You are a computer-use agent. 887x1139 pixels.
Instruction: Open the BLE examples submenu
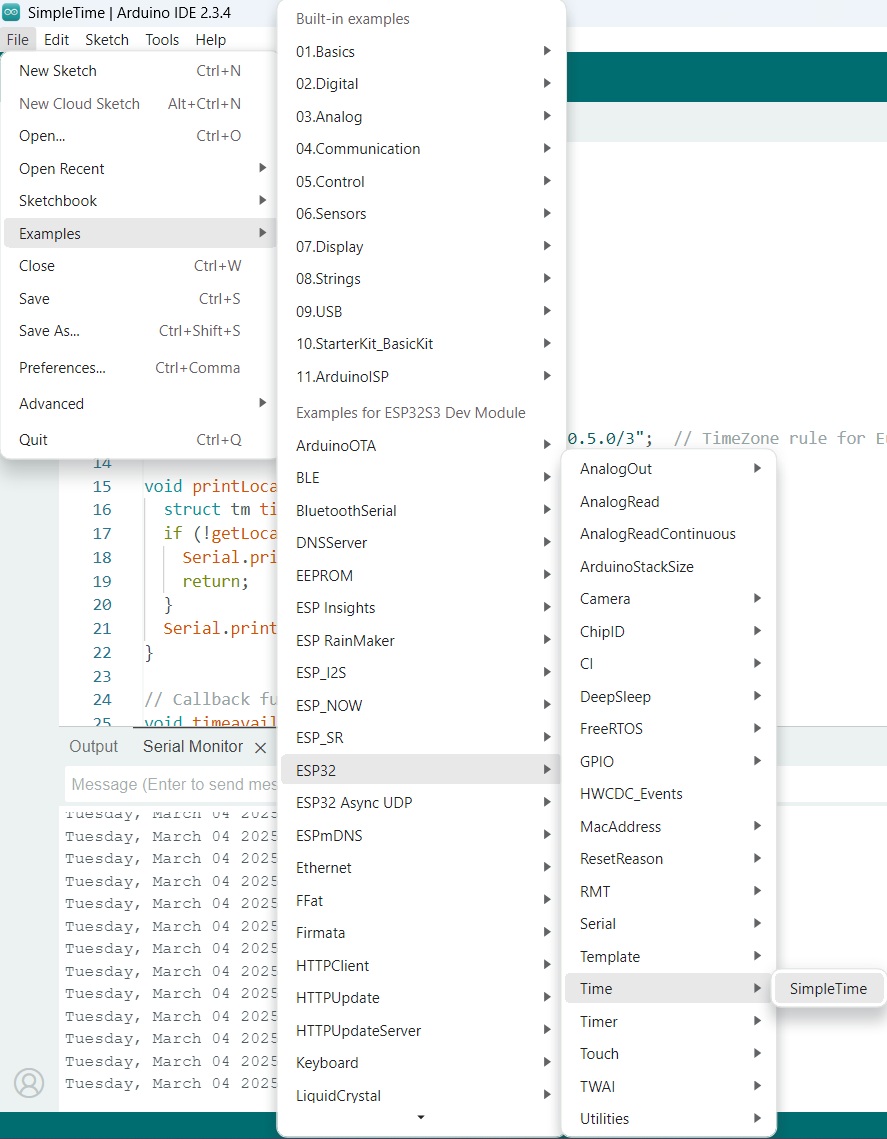click(421, 477)
